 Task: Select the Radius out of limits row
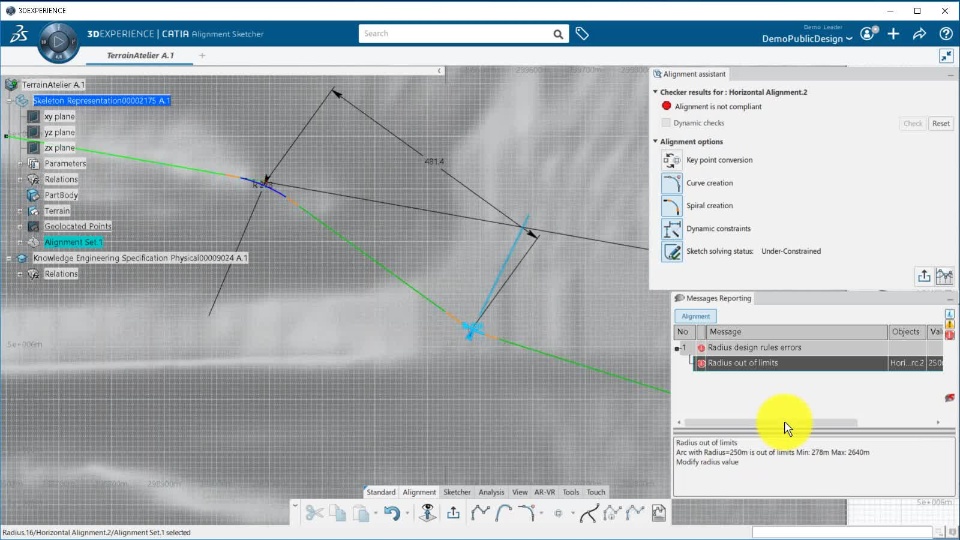[818, 363]
